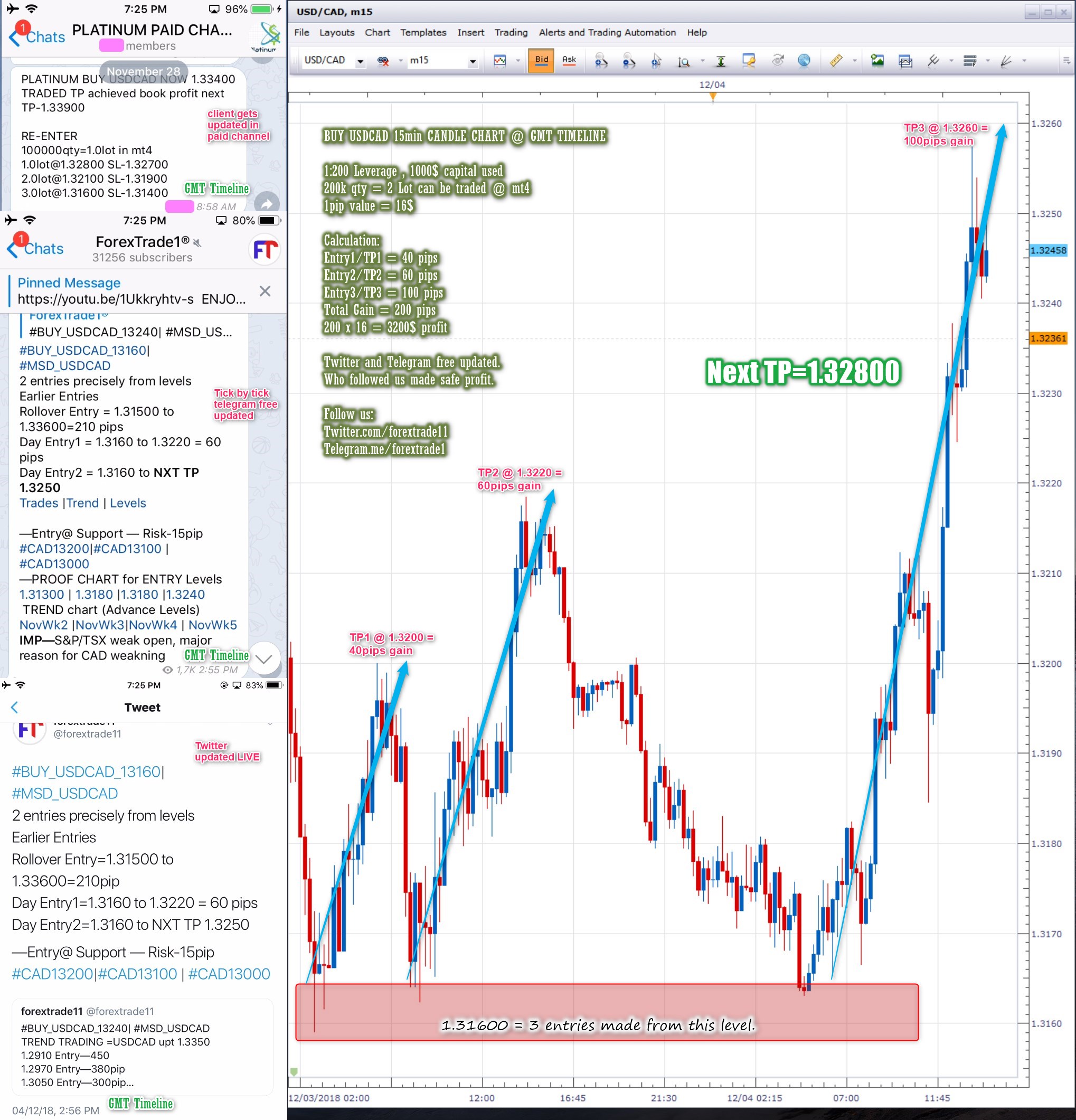Click the zoom in magnifier icon
The image size is (1076, 1120).
[601, 61]
